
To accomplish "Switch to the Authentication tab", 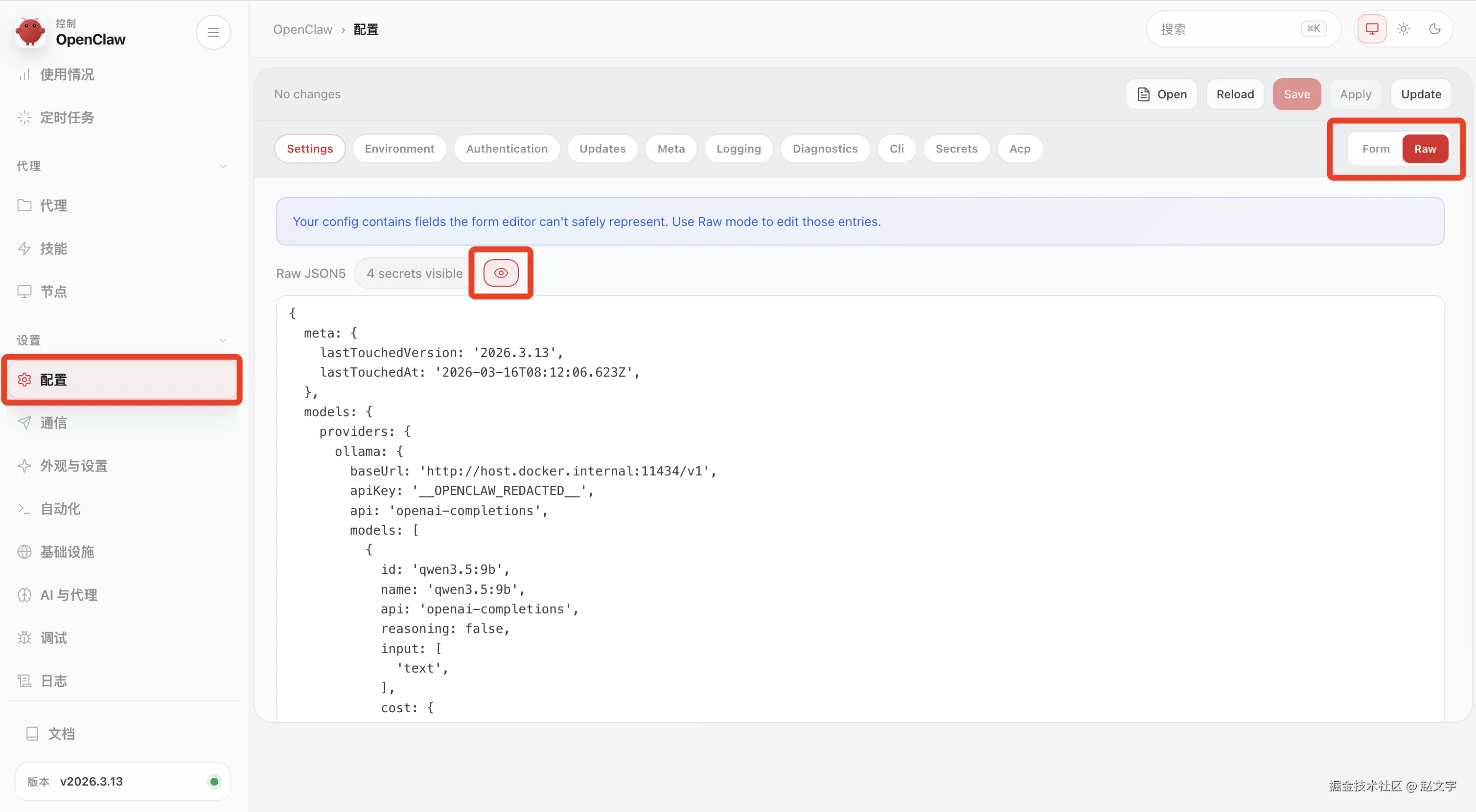I will 507,148.
